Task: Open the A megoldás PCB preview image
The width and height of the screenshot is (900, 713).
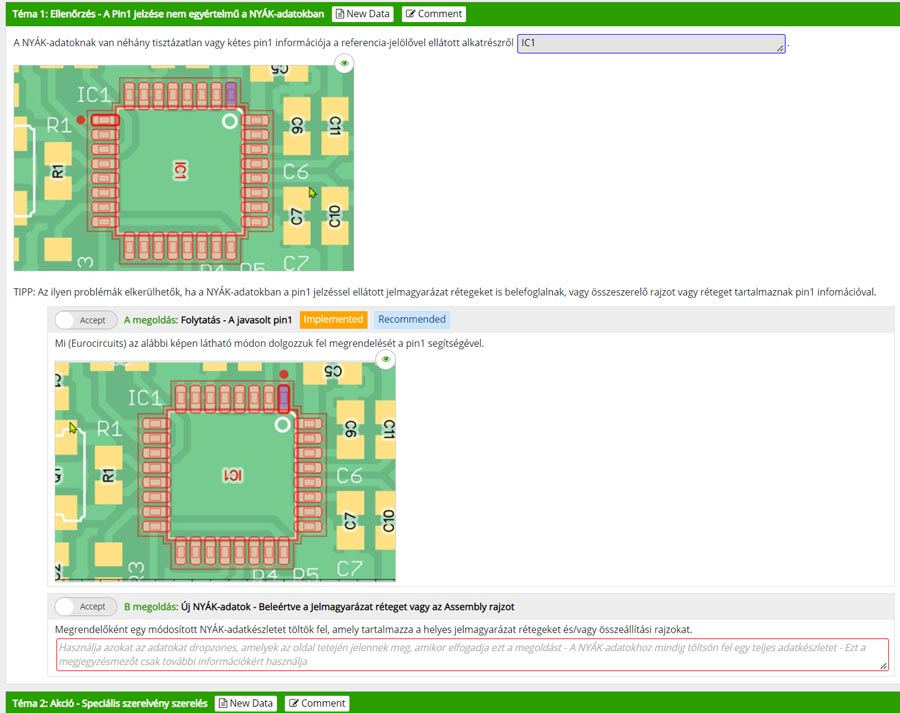Action: pos(225,470)
